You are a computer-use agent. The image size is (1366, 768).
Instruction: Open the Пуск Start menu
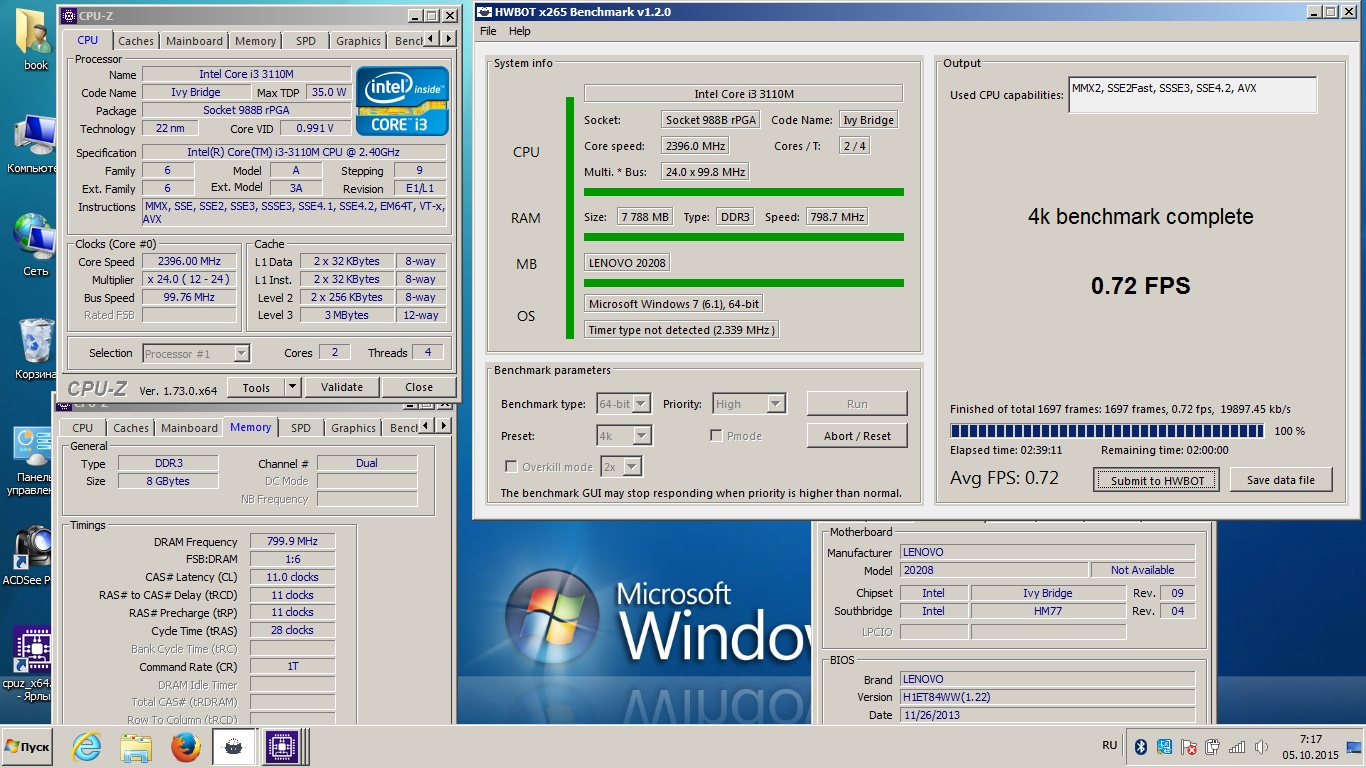click(x=27, y=747)
